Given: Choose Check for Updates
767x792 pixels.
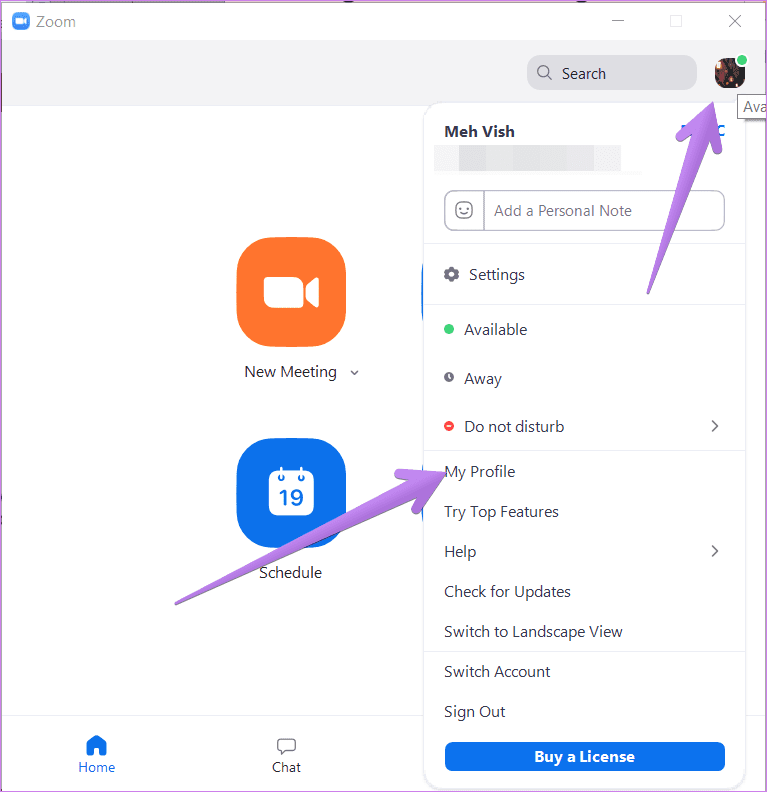Looking at the screenshot, I should pos(584,591).
